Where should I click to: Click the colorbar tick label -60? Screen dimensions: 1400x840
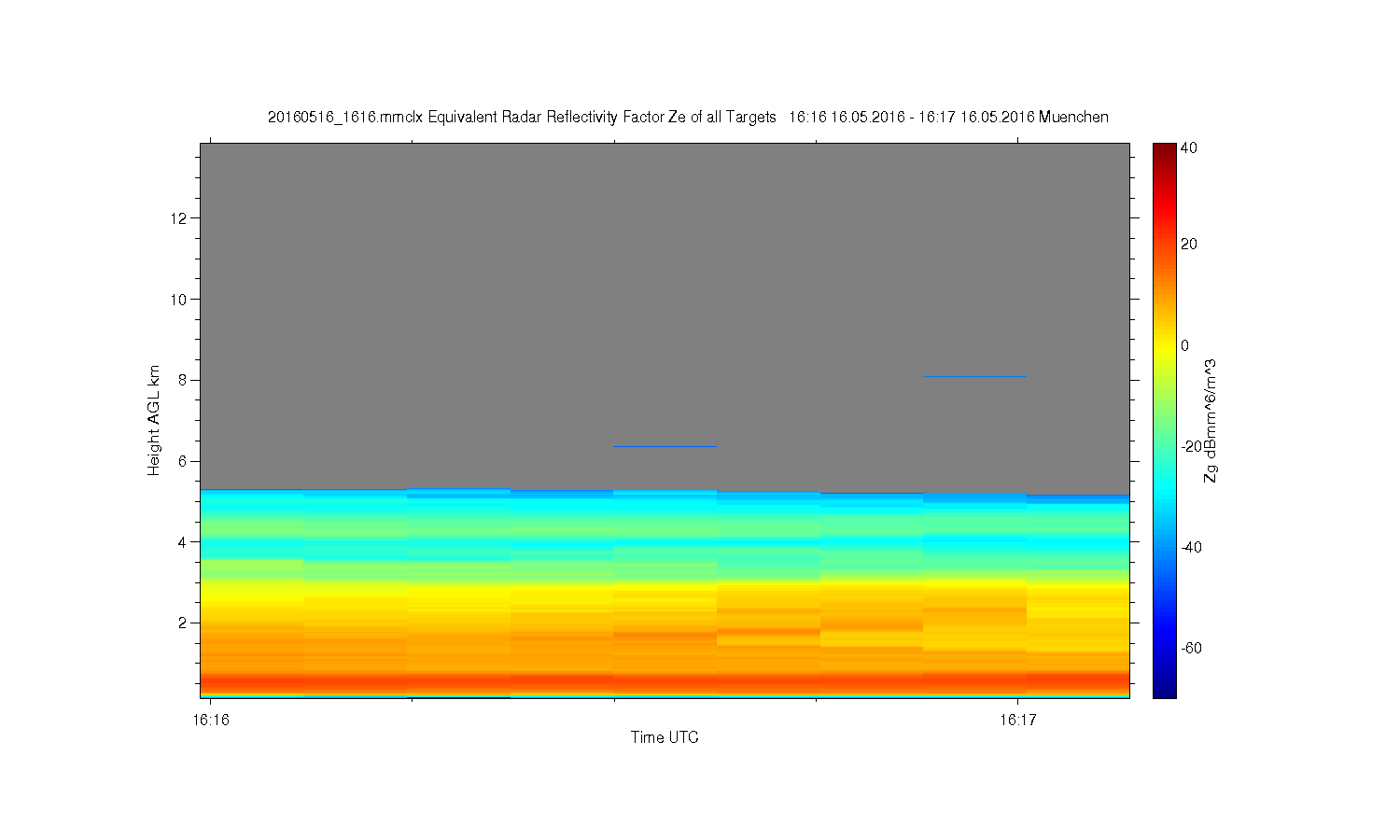[1191, 648]
